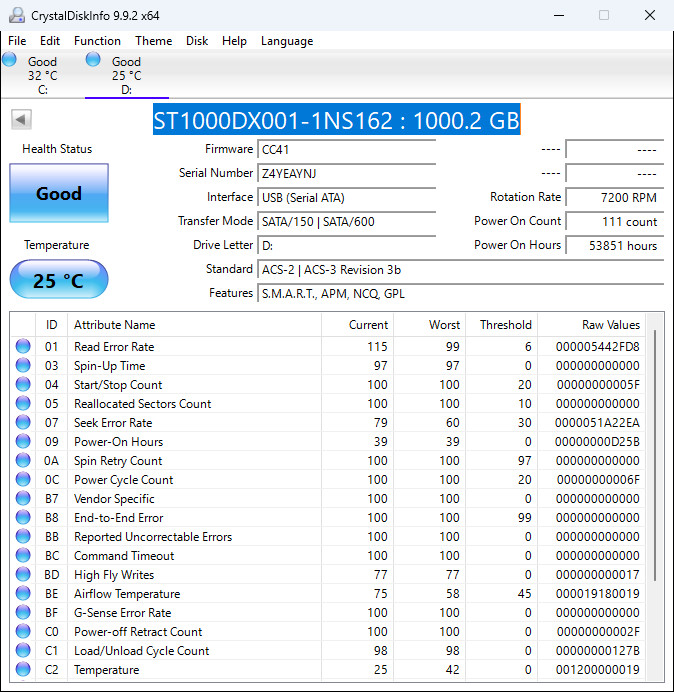The height and width of the screenshot is (692, 674).
Task: Click the blue orb for Power-off Retract Count
Action: (23, 631)
